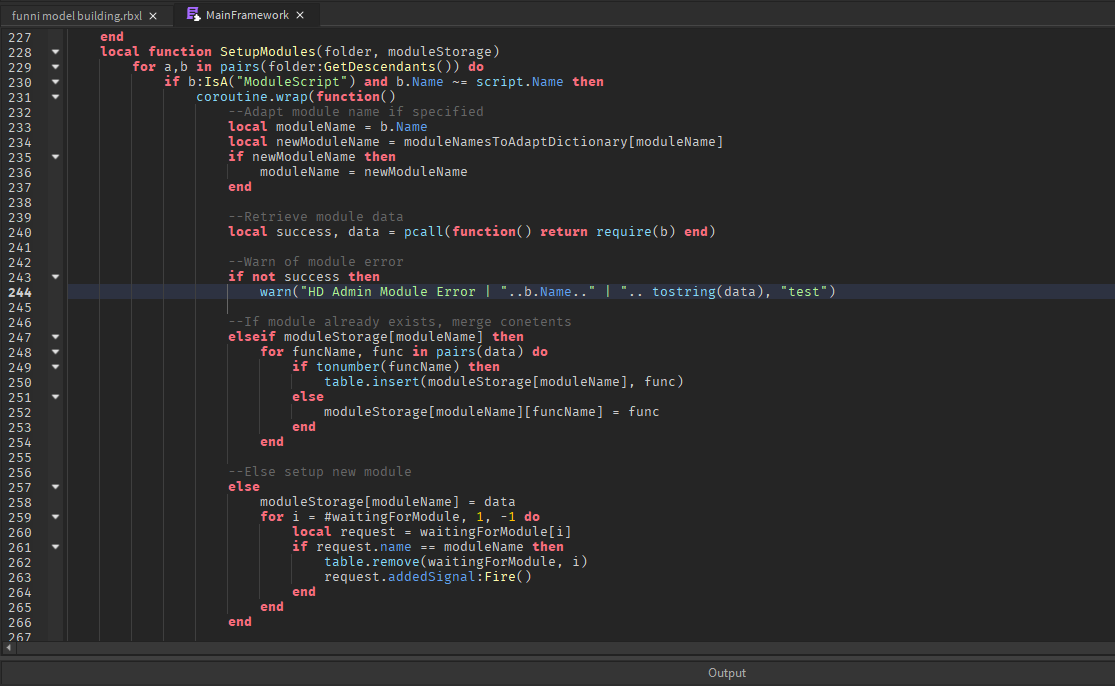Collapse the pairs(folder:GetDescendants()) for loop
The width and height of the screenshot is (1115, 686).
(x=55, y=66)
